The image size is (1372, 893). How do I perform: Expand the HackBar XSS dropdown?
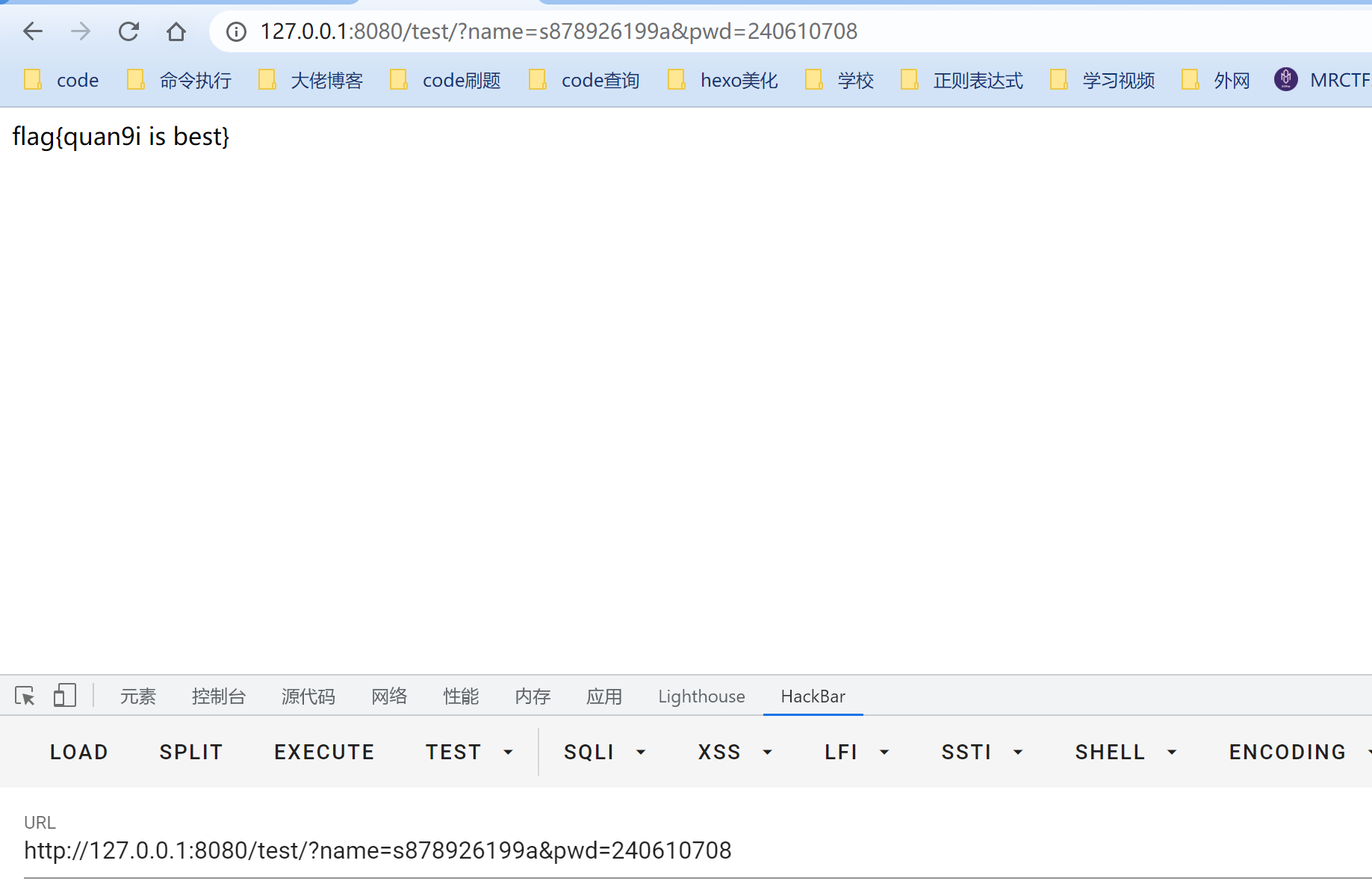point(735,752)
